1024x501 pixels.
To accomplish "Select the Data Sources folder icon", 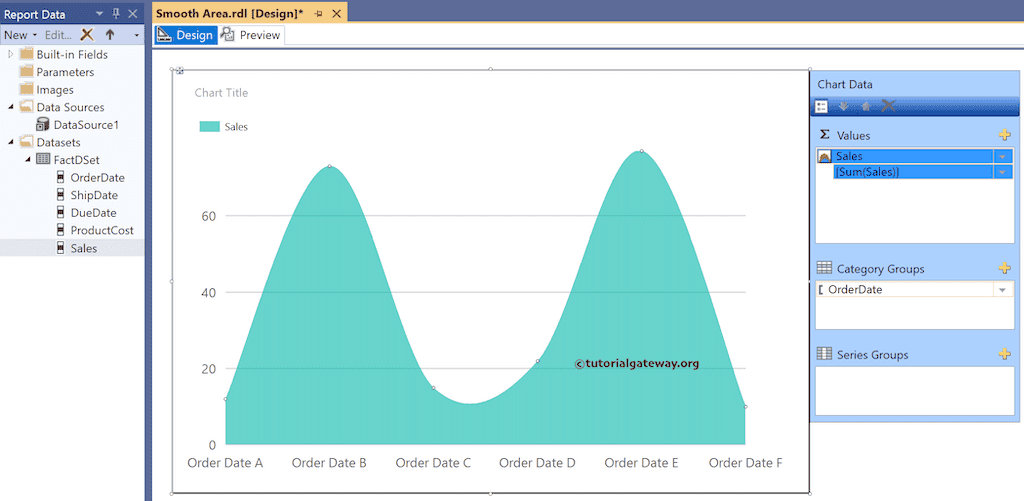I will tap(26, 106).
